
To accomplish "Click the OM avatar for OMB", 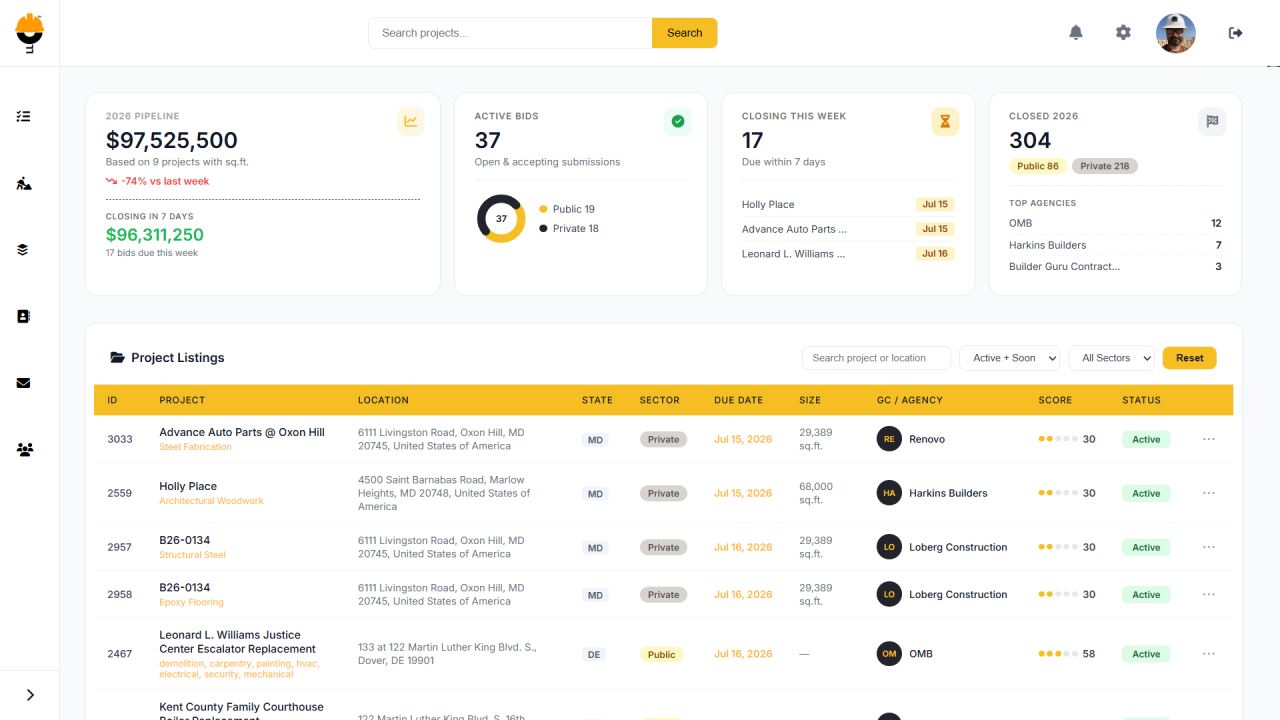I will click(x=889, y=654).
